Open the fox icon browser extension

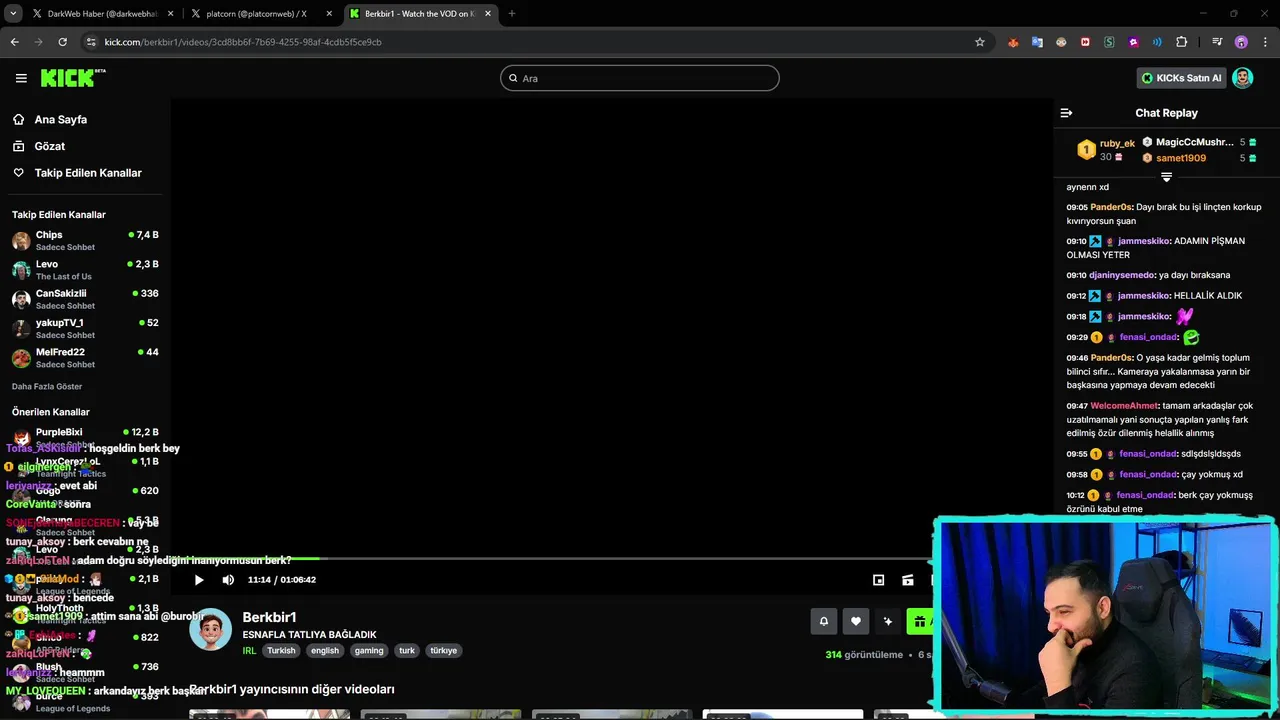click(x=1013, y=42)
